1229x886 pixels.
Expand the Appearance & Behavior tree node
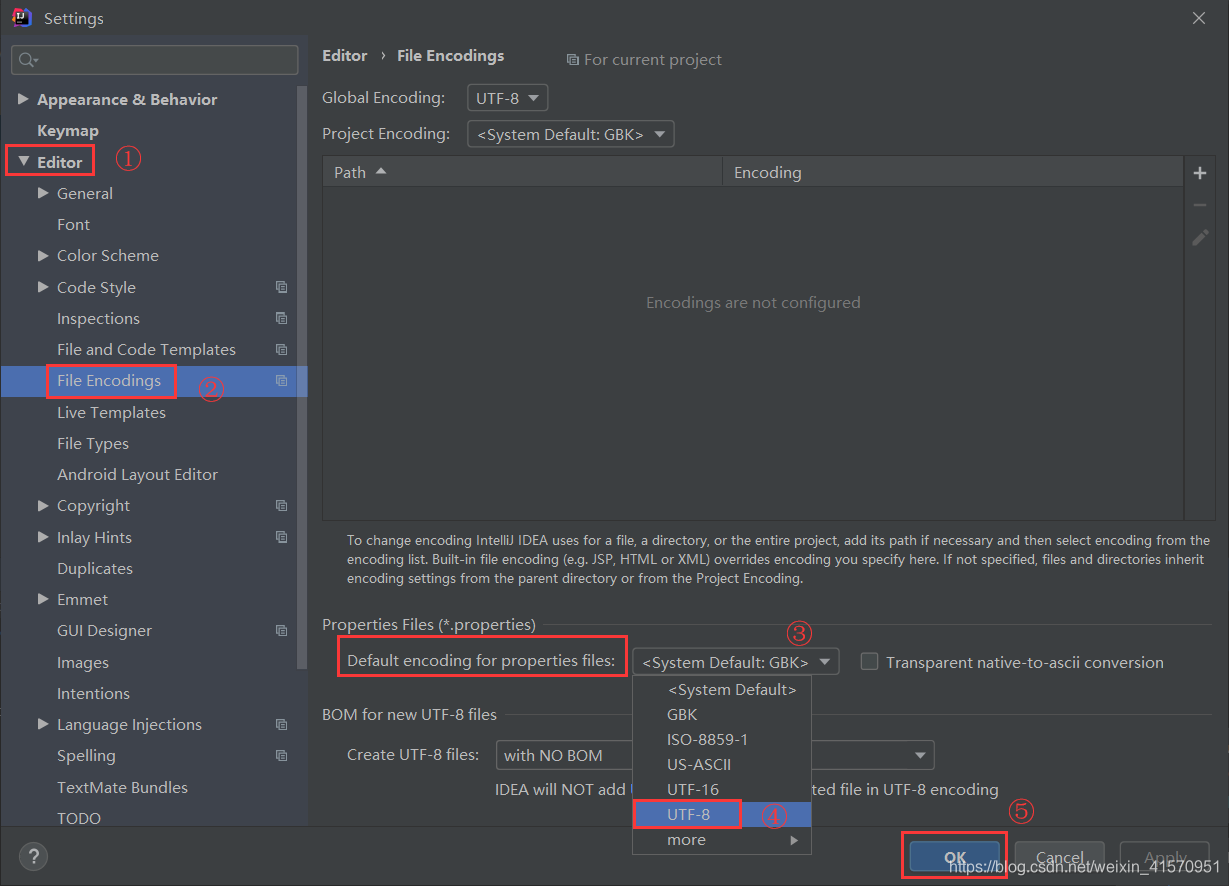[x=24, y=99]
